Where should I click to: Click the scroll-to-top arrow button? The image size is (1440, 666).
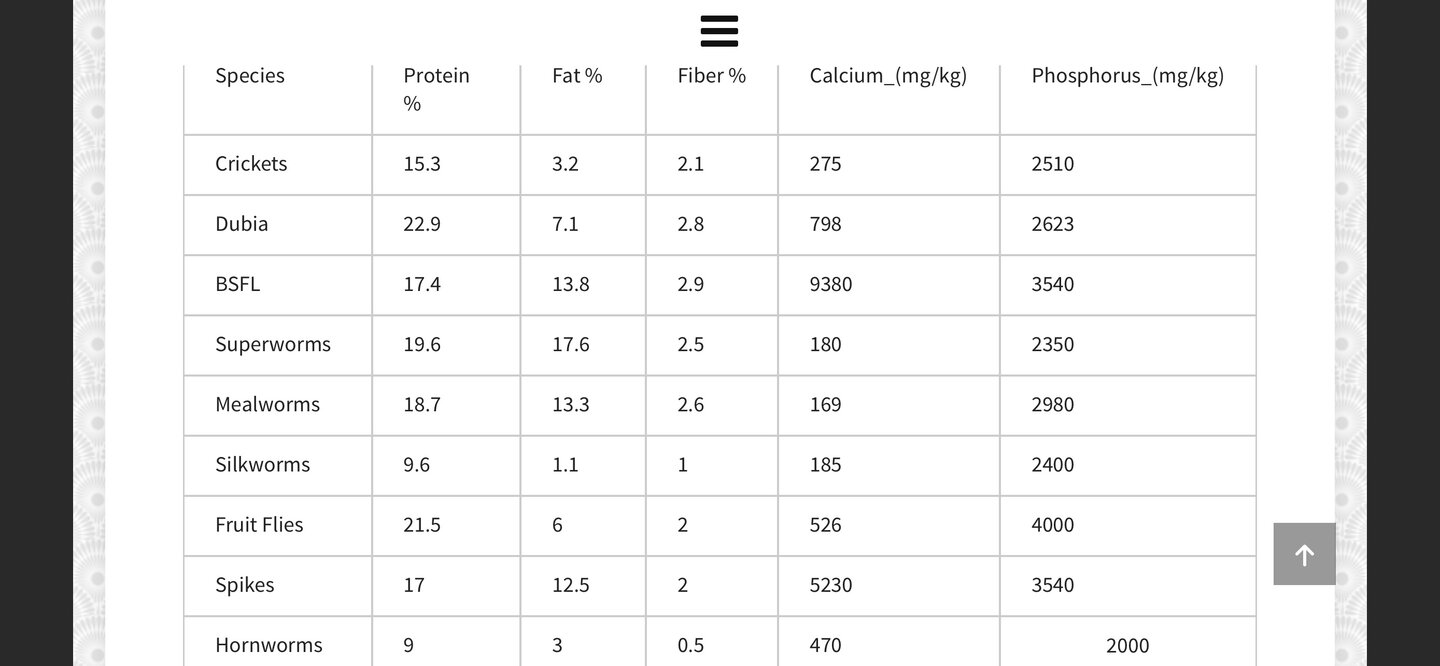[x=1304, y=554]
